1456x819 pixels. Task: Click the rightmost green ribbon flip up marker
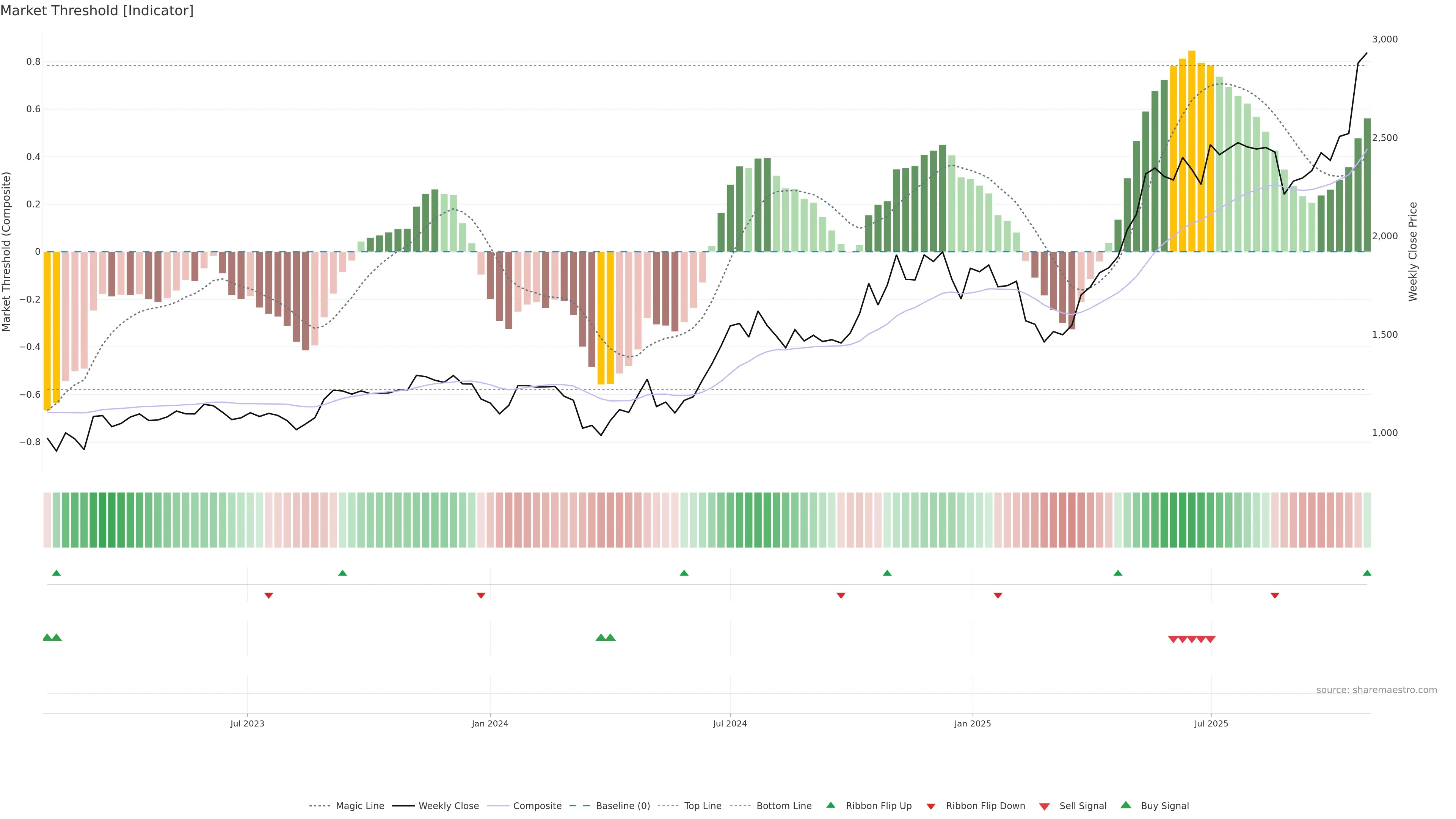[1367, 573]
